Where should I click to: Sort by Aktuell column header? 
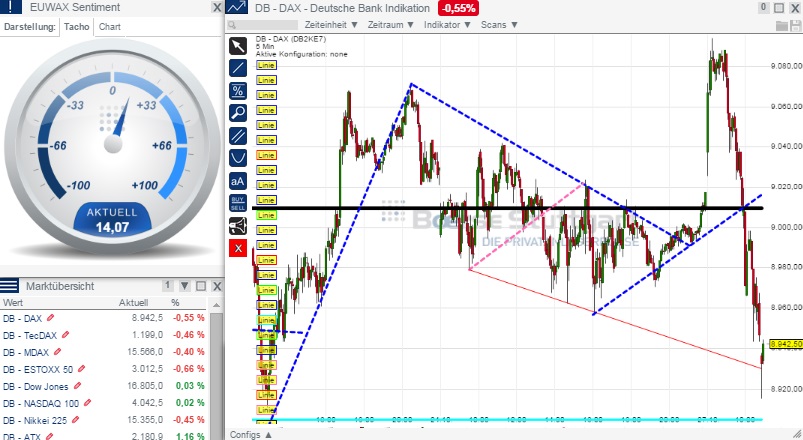point(134,303)
